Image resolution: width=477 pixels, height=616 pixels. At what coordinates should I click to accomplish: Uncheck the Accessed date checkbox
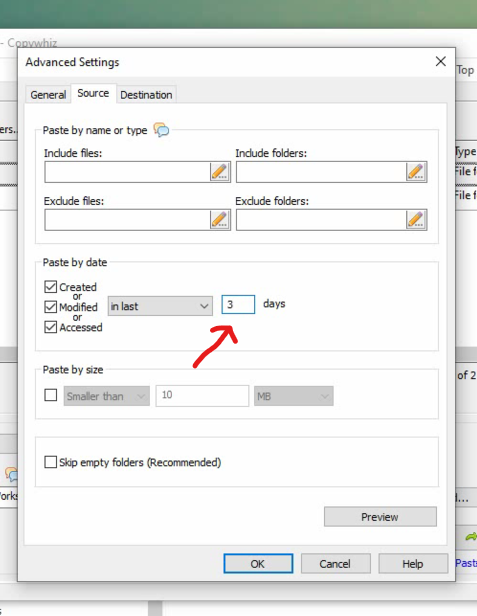50,327
